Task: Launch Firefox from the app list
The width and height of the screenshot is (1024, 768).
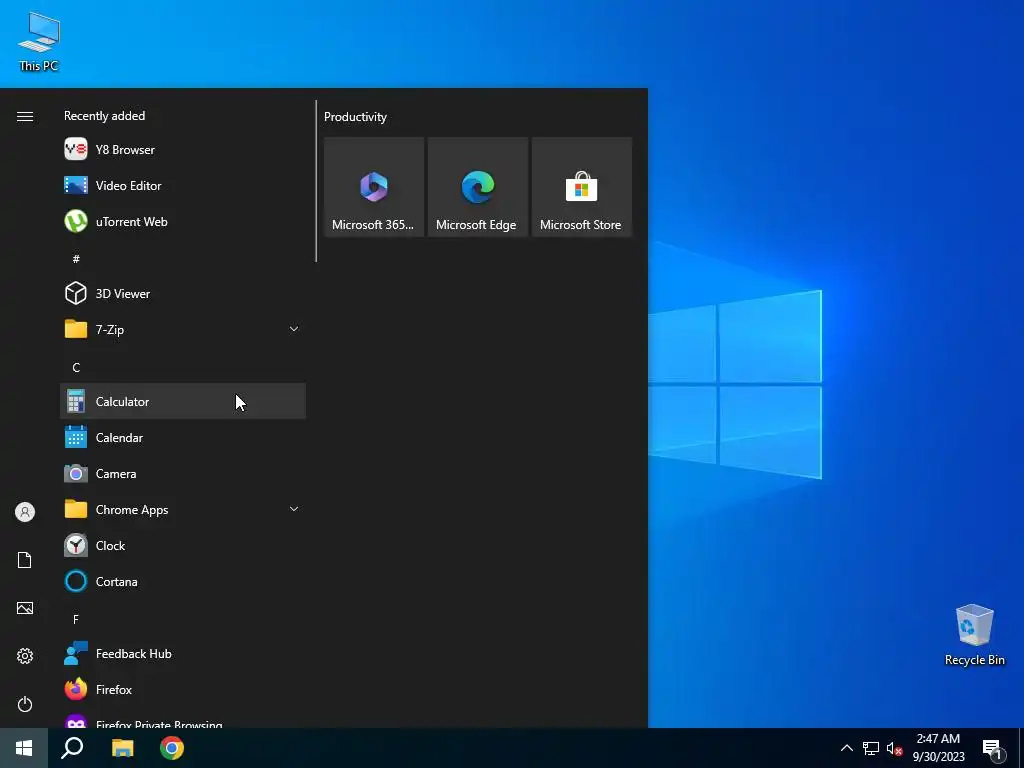Action: (x=182, y=689)
